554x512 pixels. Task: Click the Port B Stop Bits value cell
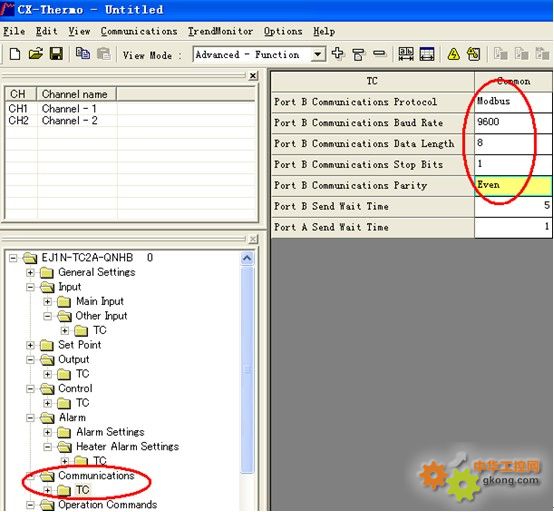513,164
